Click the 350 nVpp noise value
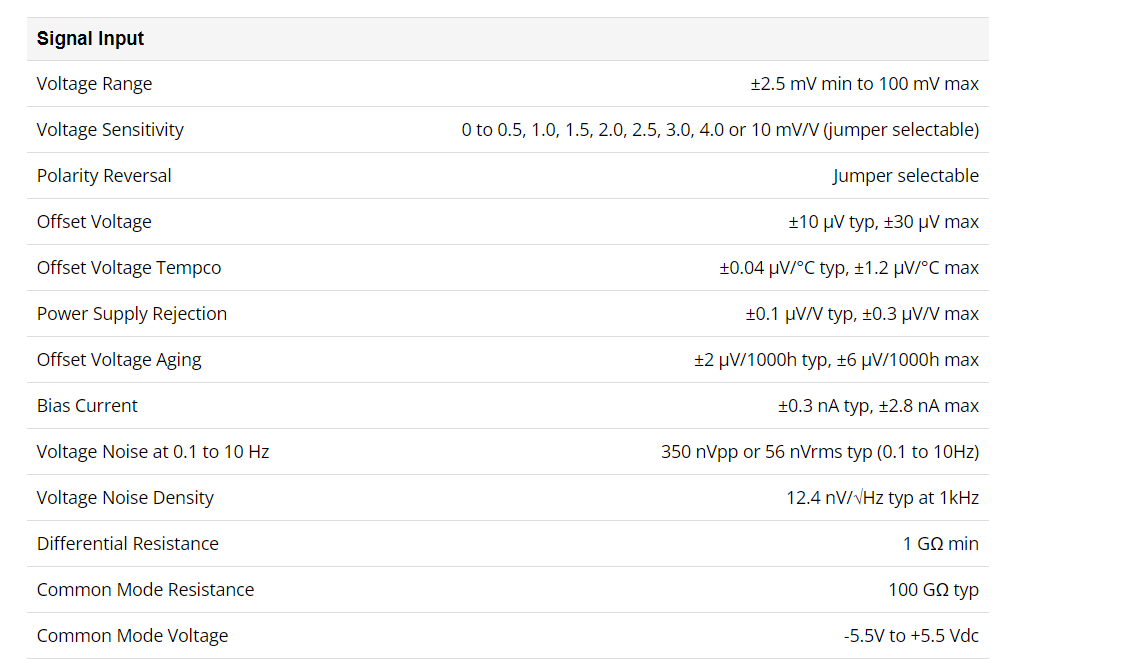1123x659 pixels. pyautogui.click(x=820, y=452)
